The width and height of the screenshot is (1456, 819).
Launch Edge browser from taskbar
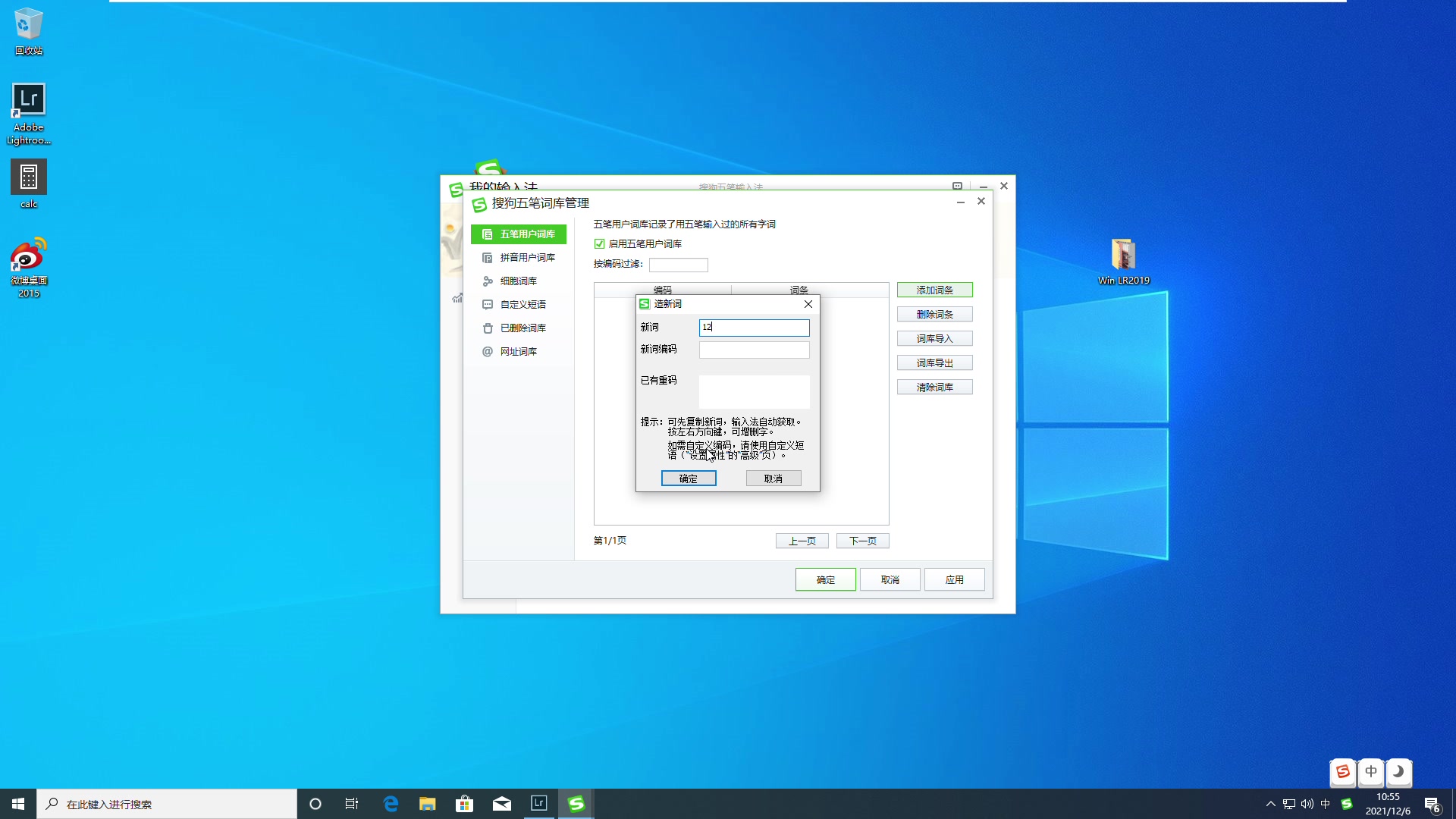391,804
